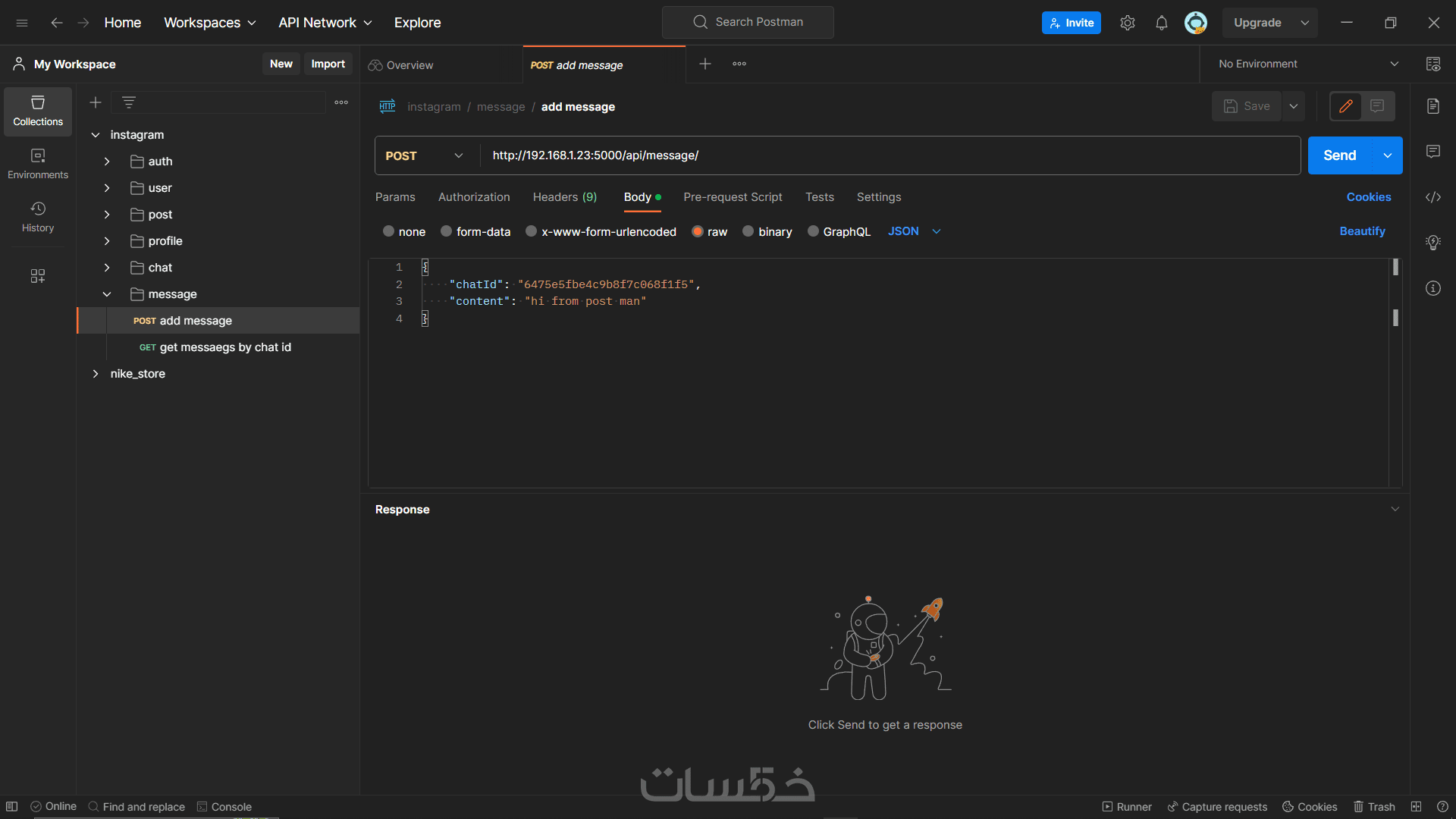1456x819 pixels.
Task: Click the notifications bell icon
Action: (x=1161, y=23)
